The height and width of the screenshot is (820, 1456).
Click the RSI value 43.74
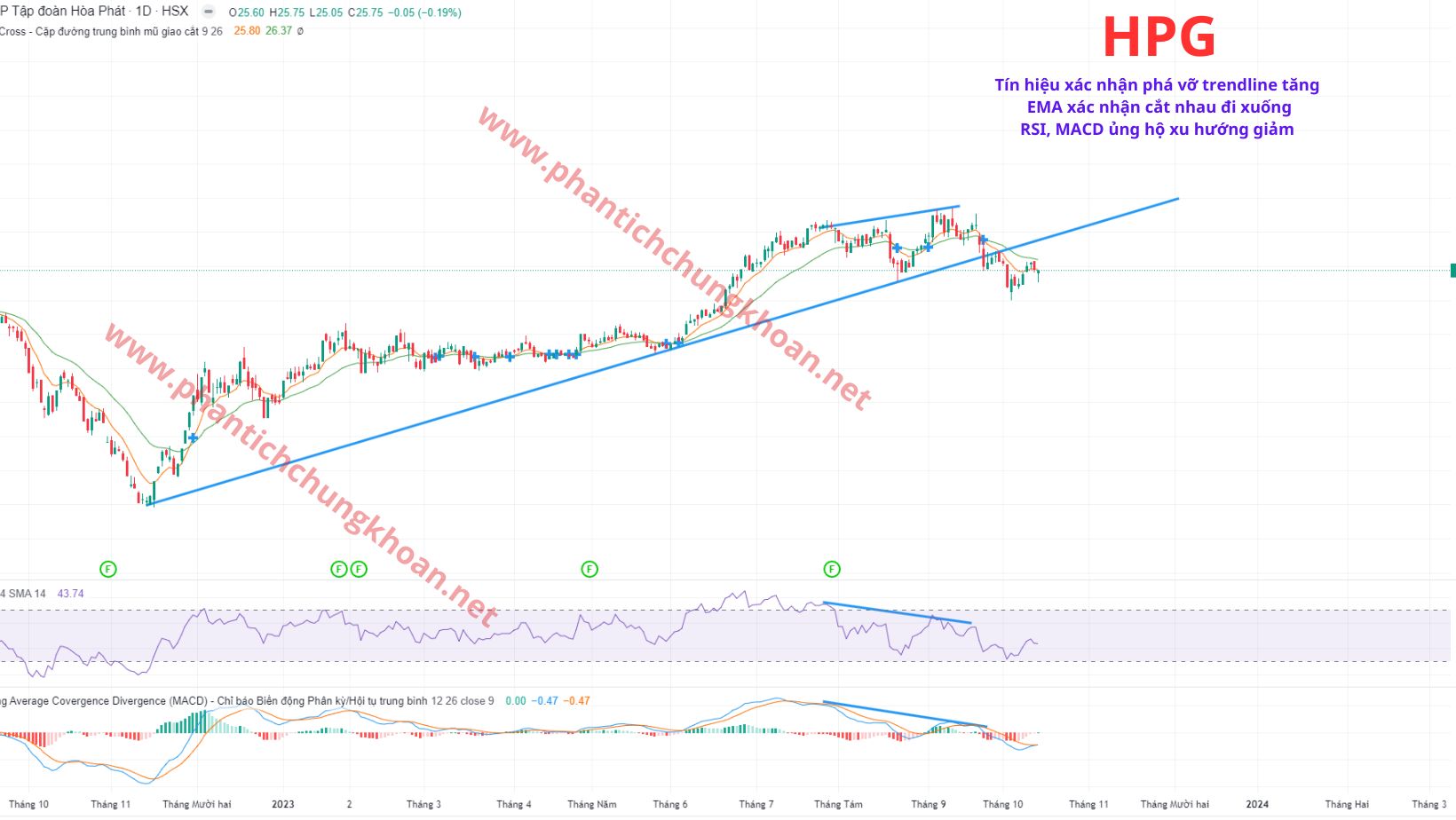[70, 594]
